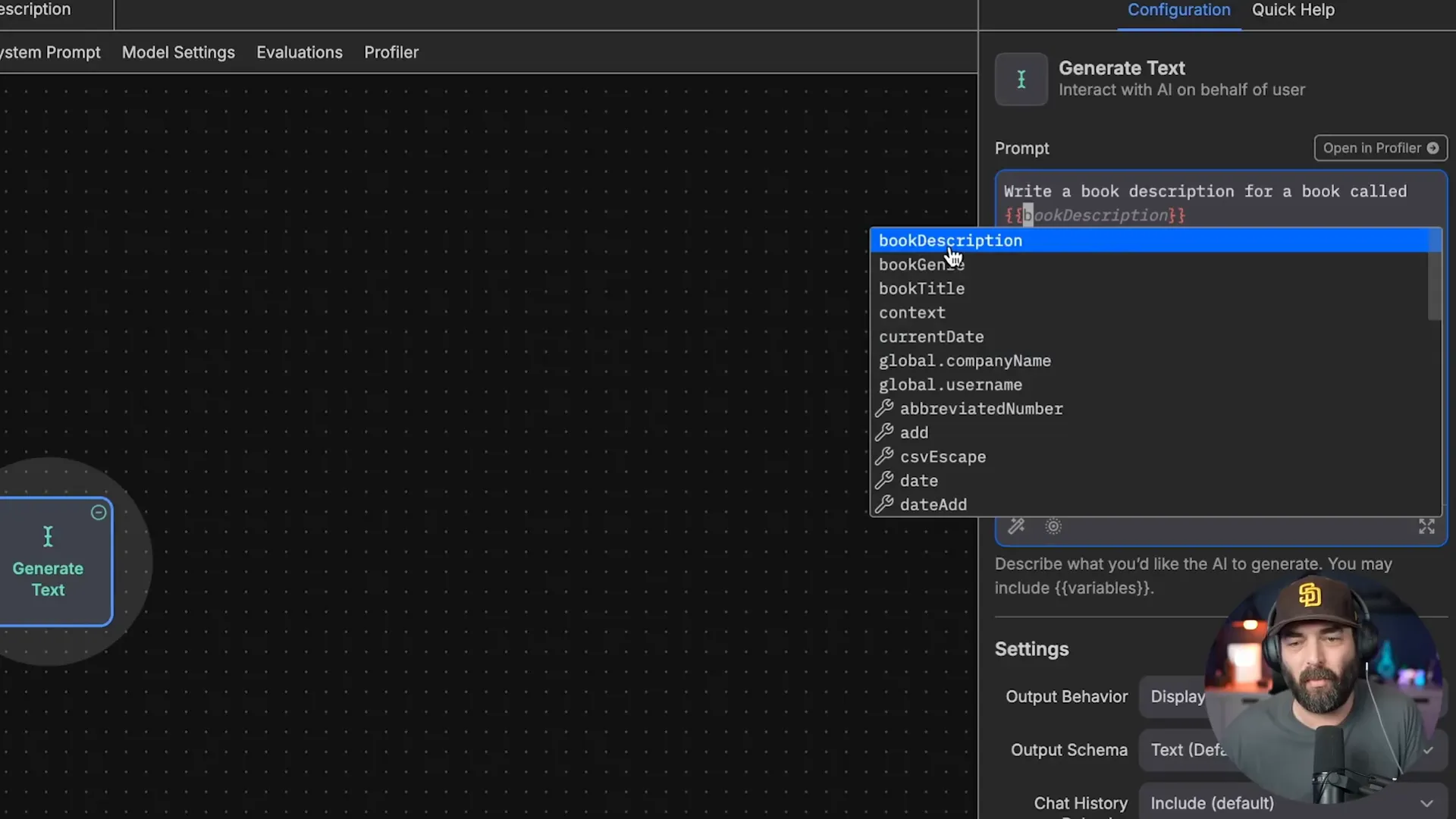Click the date function wrench icon
The height and width of the screenshot is (819, 1456).
885,479
